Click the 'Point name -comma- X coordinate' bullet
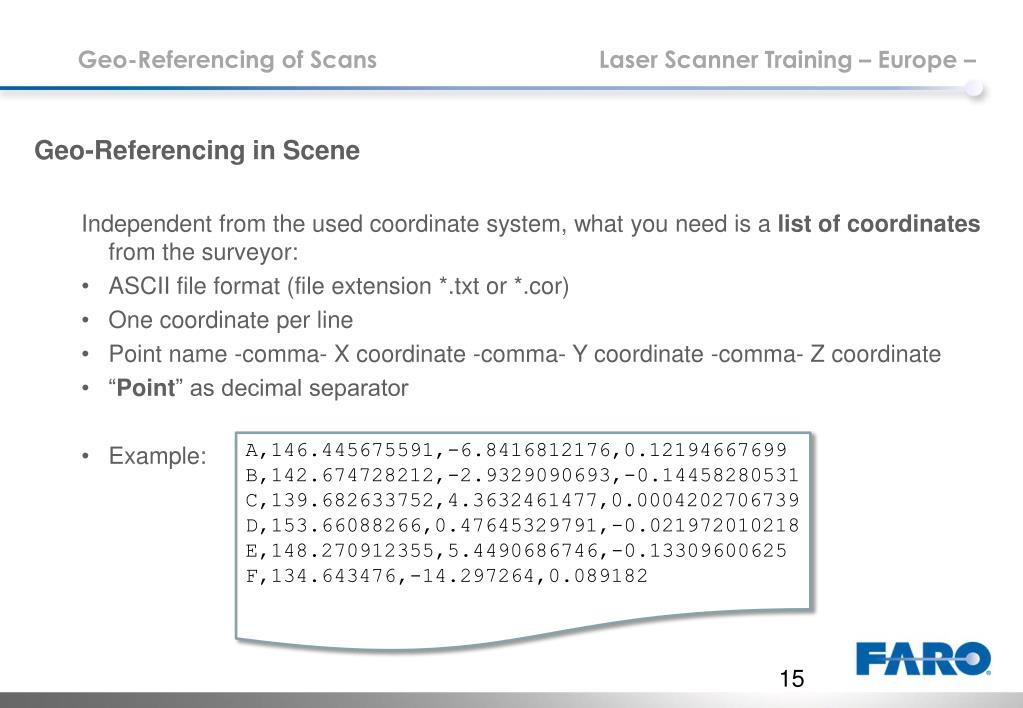Image resolution: width=1023 pixels, height=708 pixels. coord(525,354)
